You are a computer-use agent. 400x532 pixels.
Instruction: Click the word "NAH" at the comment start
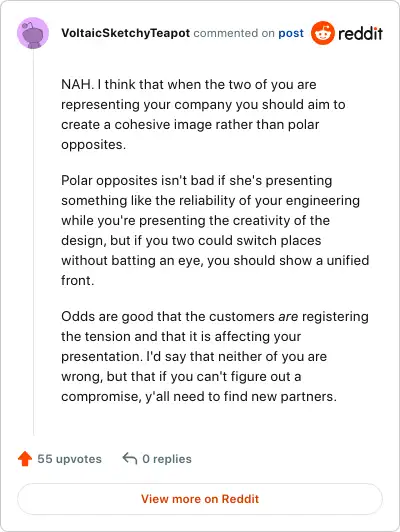point(76,84)
